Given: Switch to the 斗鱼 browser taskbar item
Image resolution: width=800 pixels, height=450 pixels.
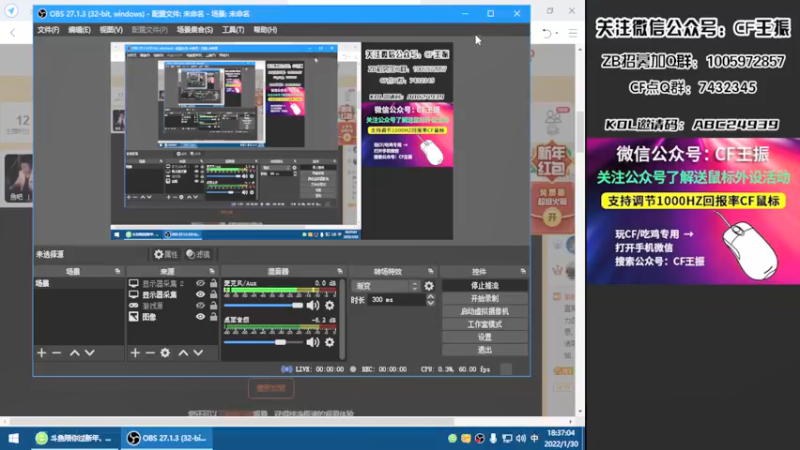Looking at the screenshot, I should tap(74, 438).
